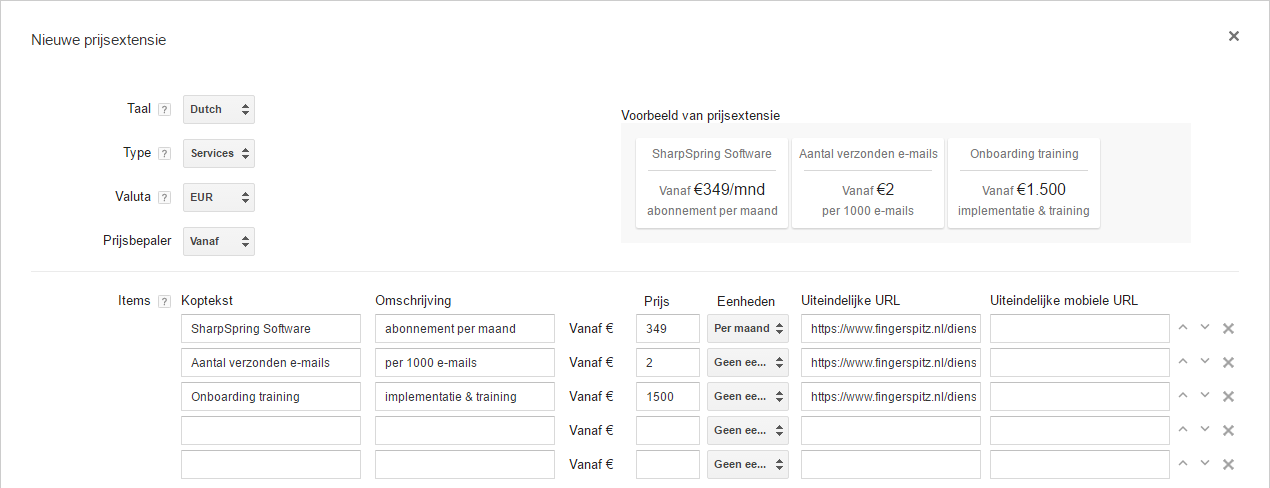Open the Prijsbepaler dropdown showing Vanaf
This screenshot has height=488, width=1270.
pyautogui.click(x=219, y=242)
